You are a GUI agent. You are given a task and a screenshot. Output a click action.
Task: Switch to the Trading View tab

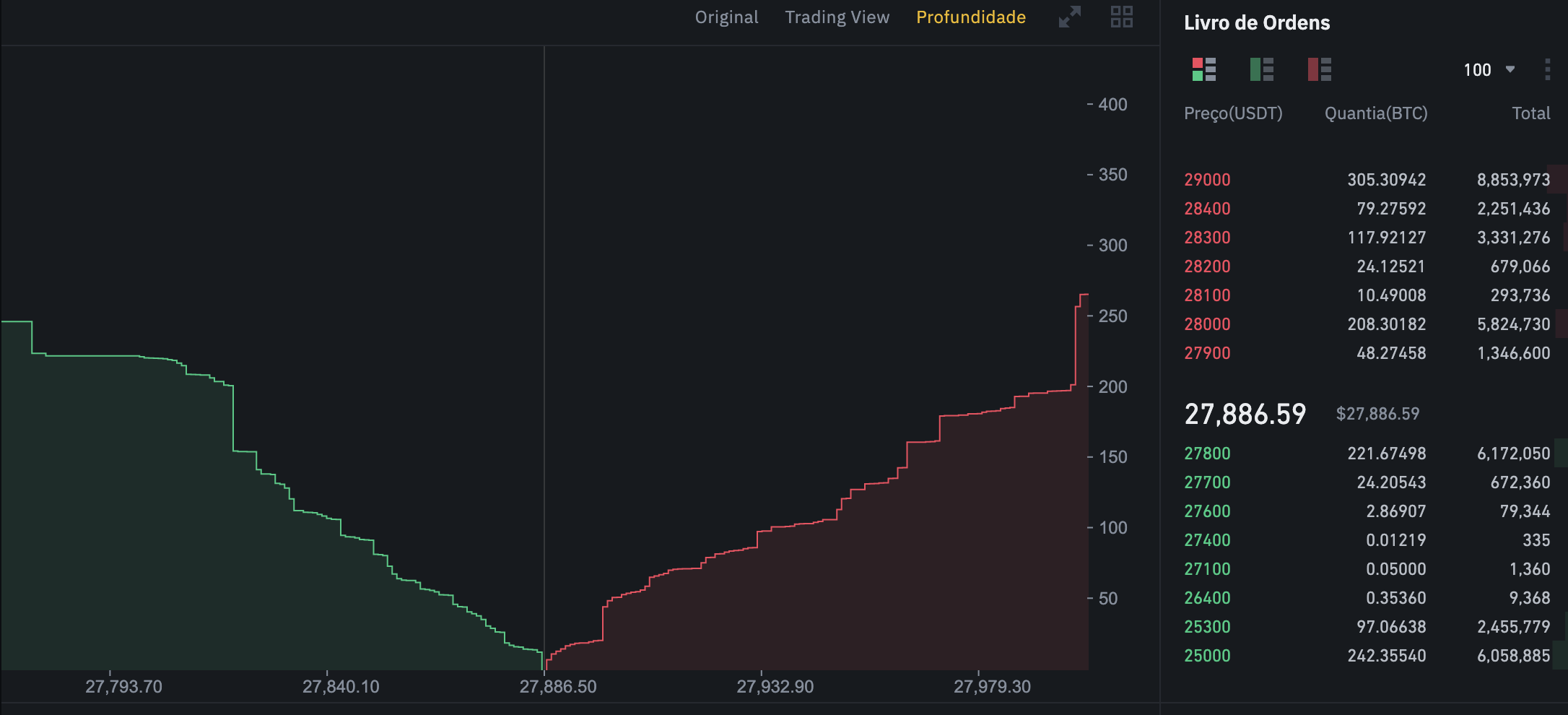(x=837, y=17)
